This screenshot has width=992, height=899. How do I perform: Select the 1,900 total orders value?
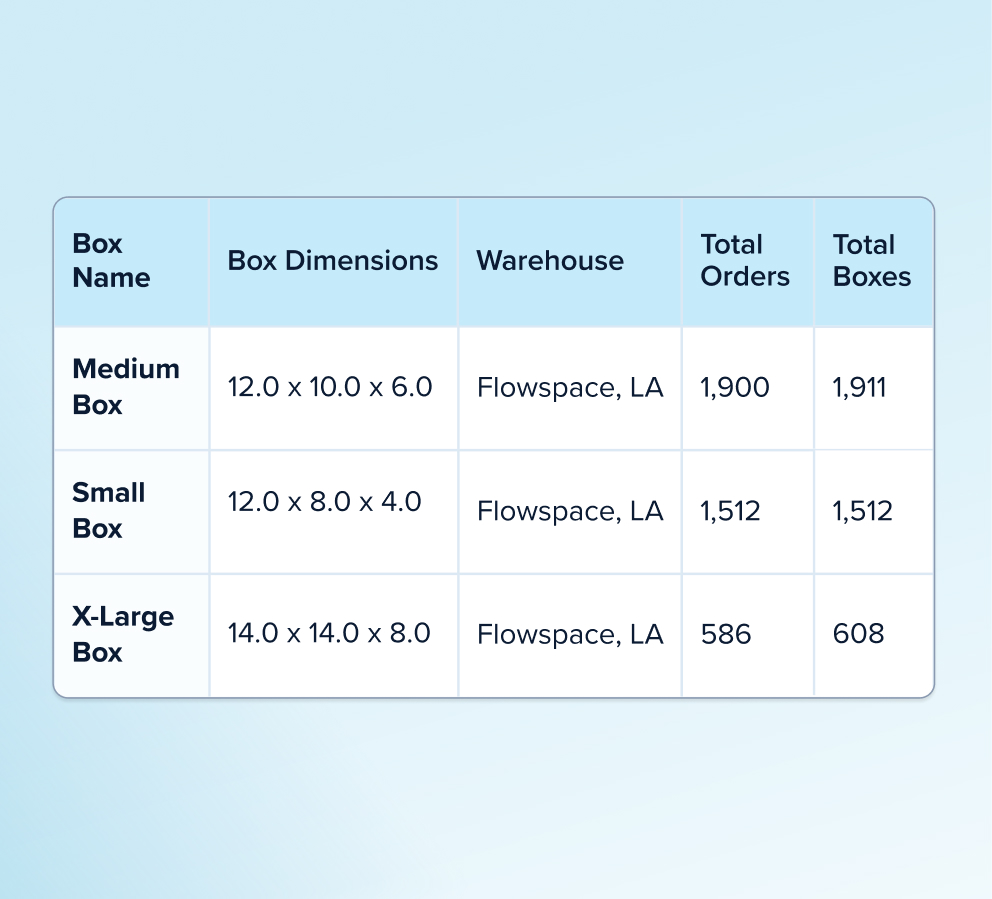[735, 387]
